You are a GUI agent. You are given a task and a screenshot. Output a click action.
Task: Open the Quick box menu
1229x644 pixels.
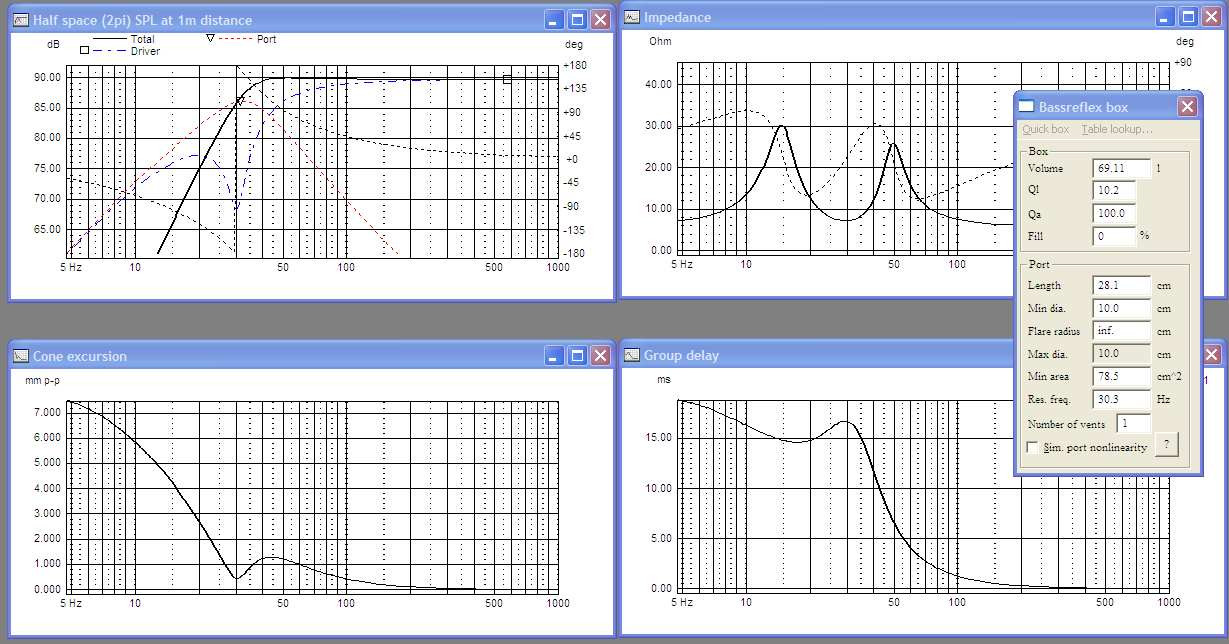coord(1045,129)
